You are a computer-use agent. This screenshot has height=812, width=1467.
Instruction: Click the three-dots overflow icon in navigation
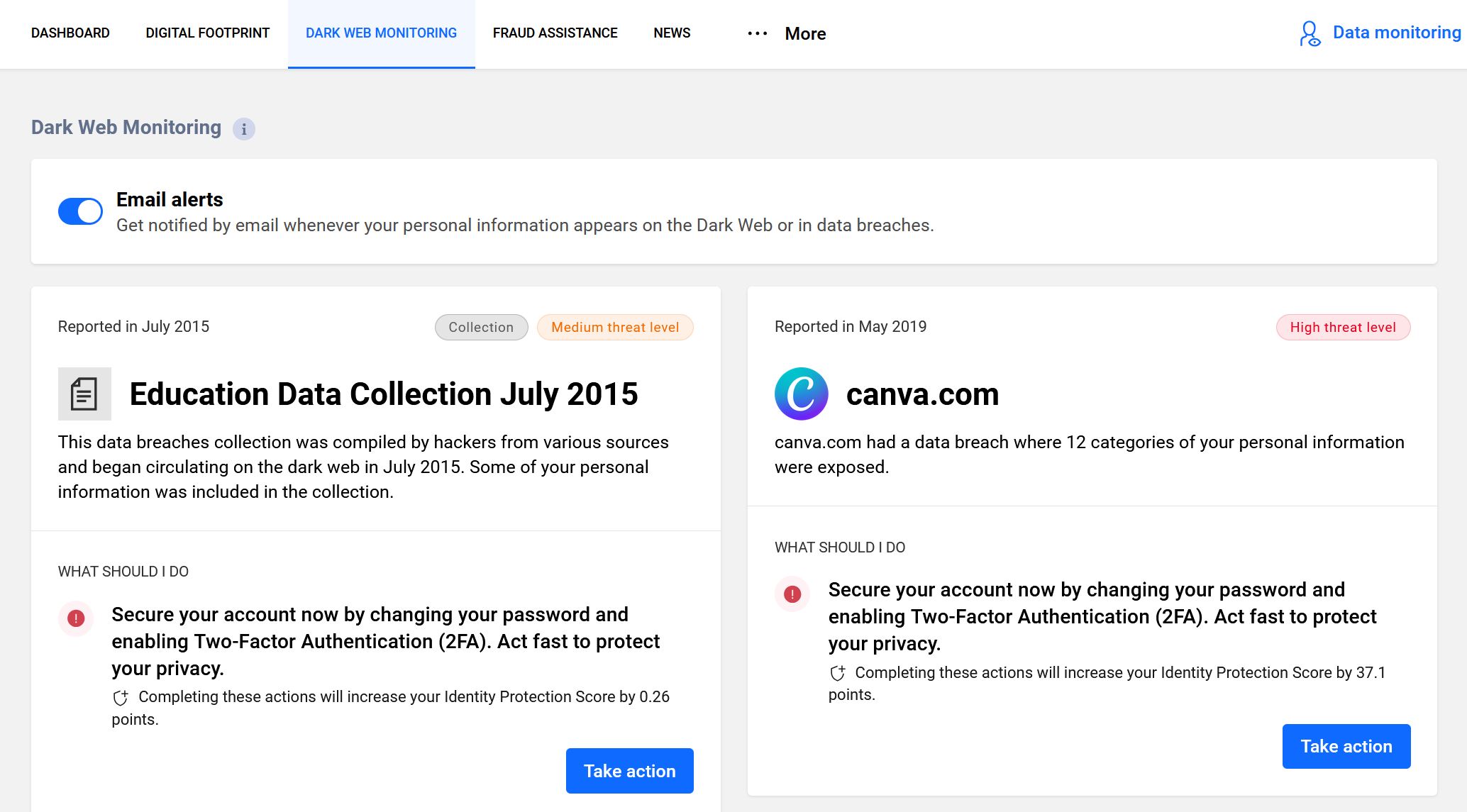[757, 33]
